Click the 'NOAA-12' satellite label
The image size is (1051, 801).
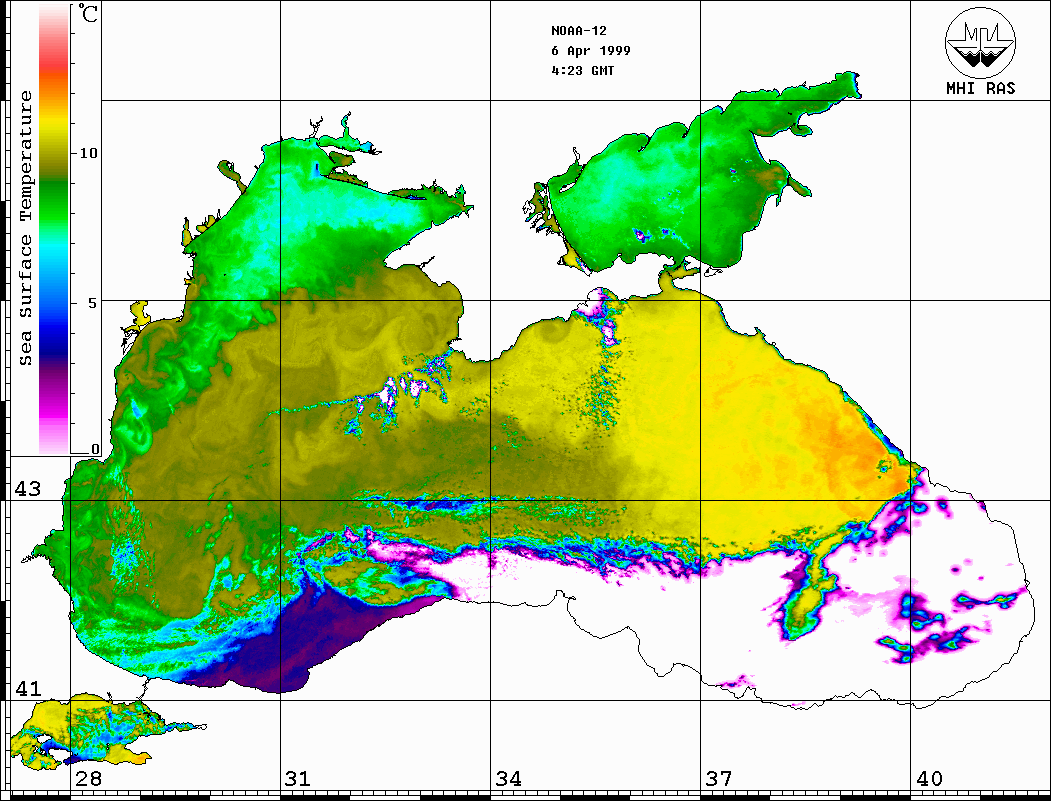pyautogui.click(x=578, y=31)
